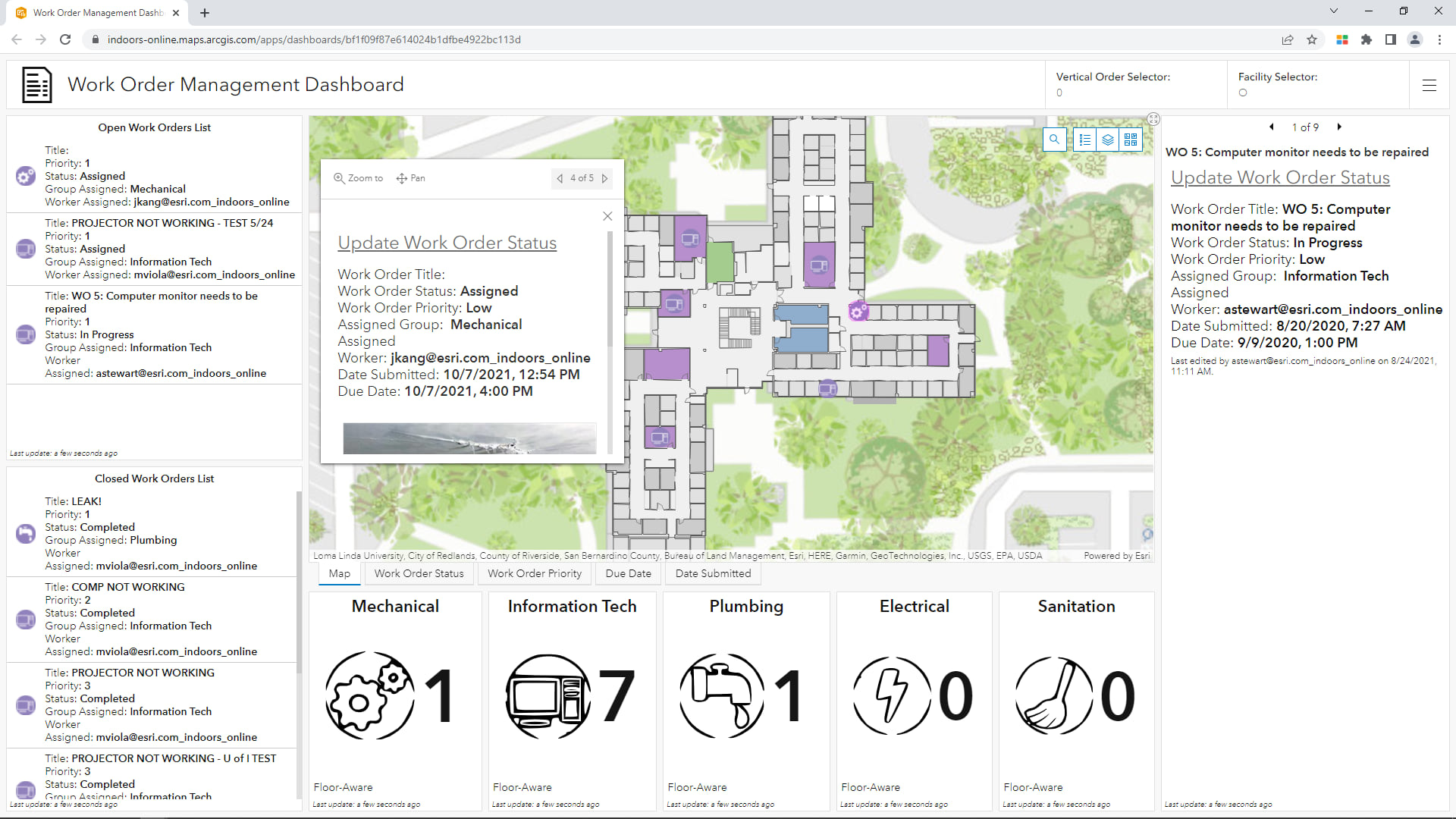1456x819 pixels.
Task: Expand the map to full view
Action: click(x=1153, y=119)
